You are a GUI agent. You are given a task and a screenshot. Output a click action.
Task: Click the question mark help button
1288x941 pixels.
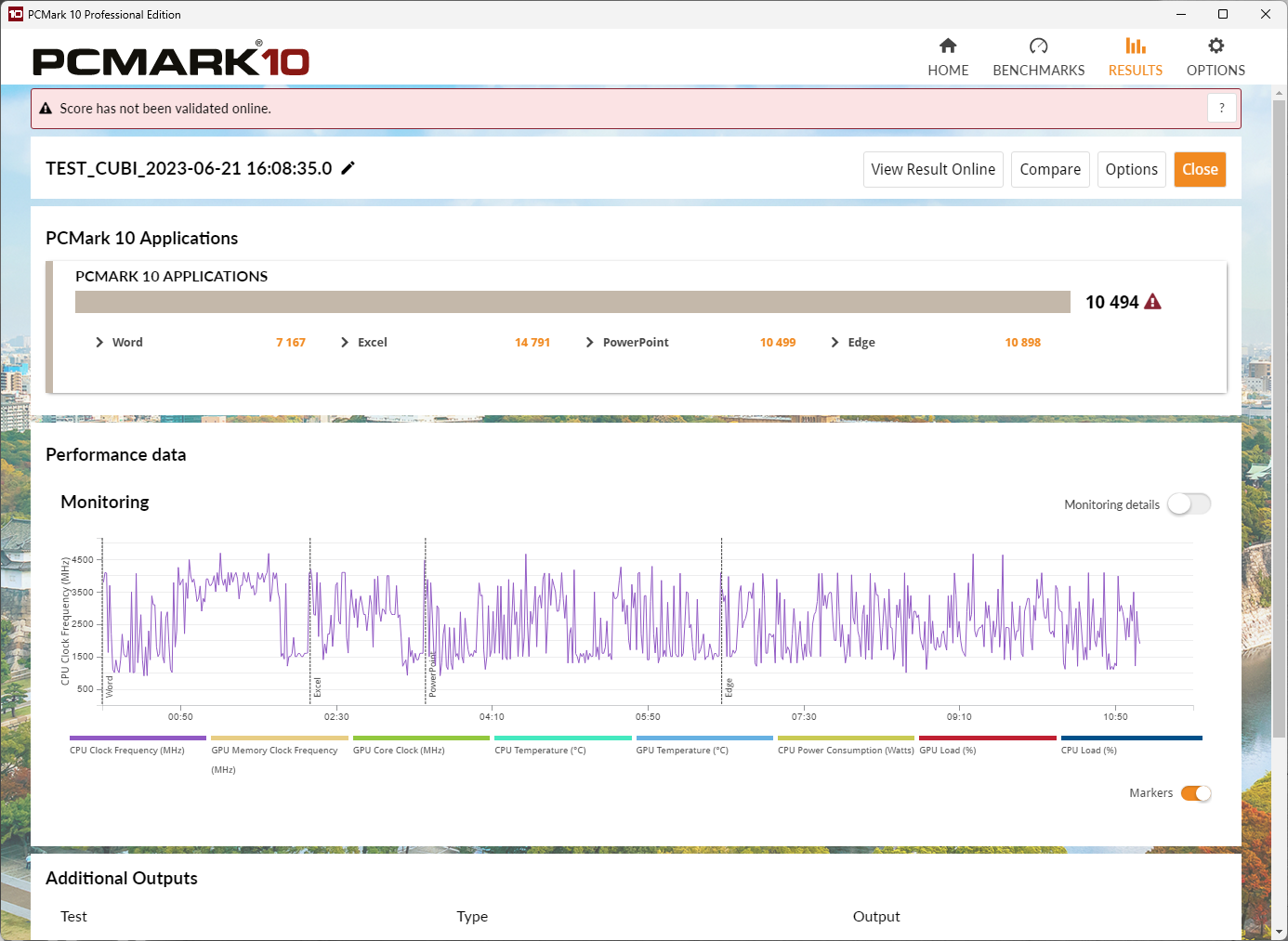pyautogui.click(x=1222, y=109)
